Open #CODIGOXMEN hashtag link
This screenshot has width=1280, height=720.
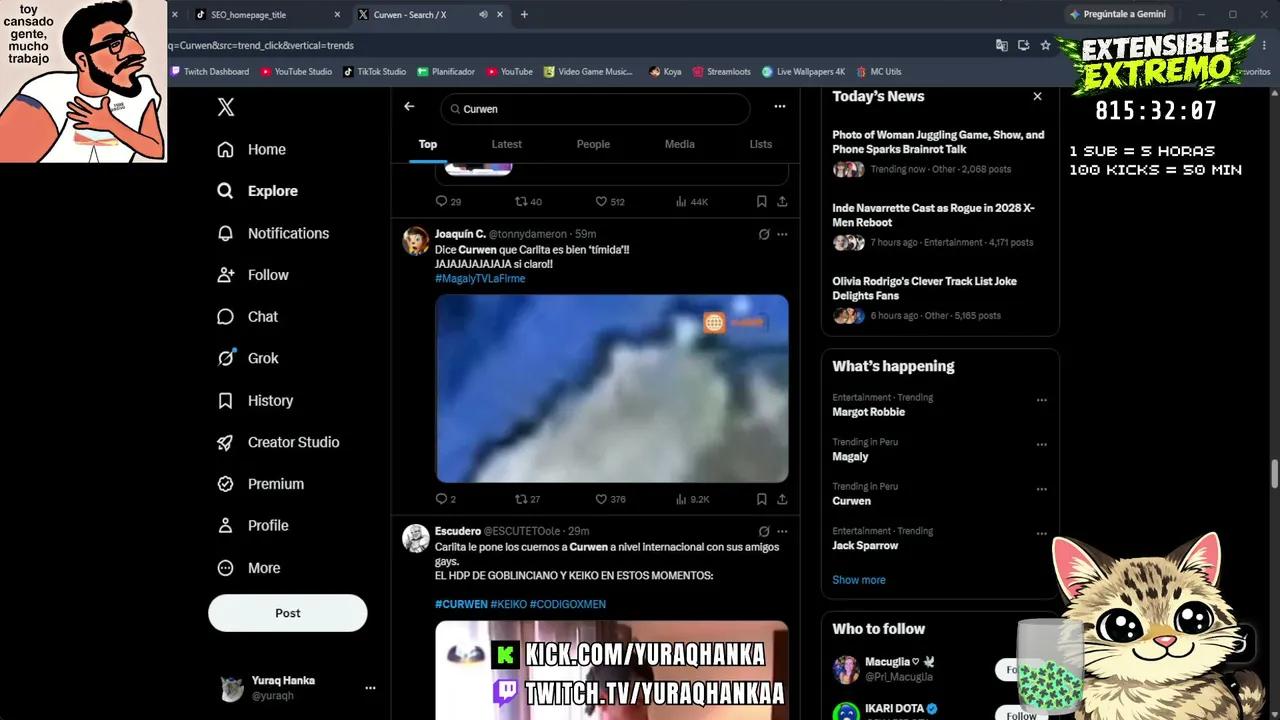click(x=568, y=604)
